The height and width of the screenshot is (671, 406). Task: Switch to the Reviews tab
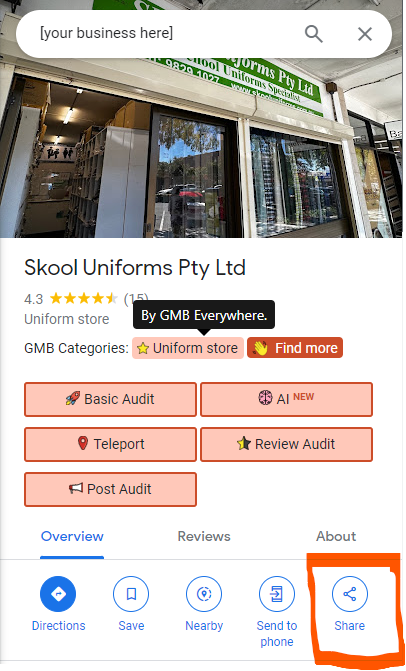pos(204,536)
